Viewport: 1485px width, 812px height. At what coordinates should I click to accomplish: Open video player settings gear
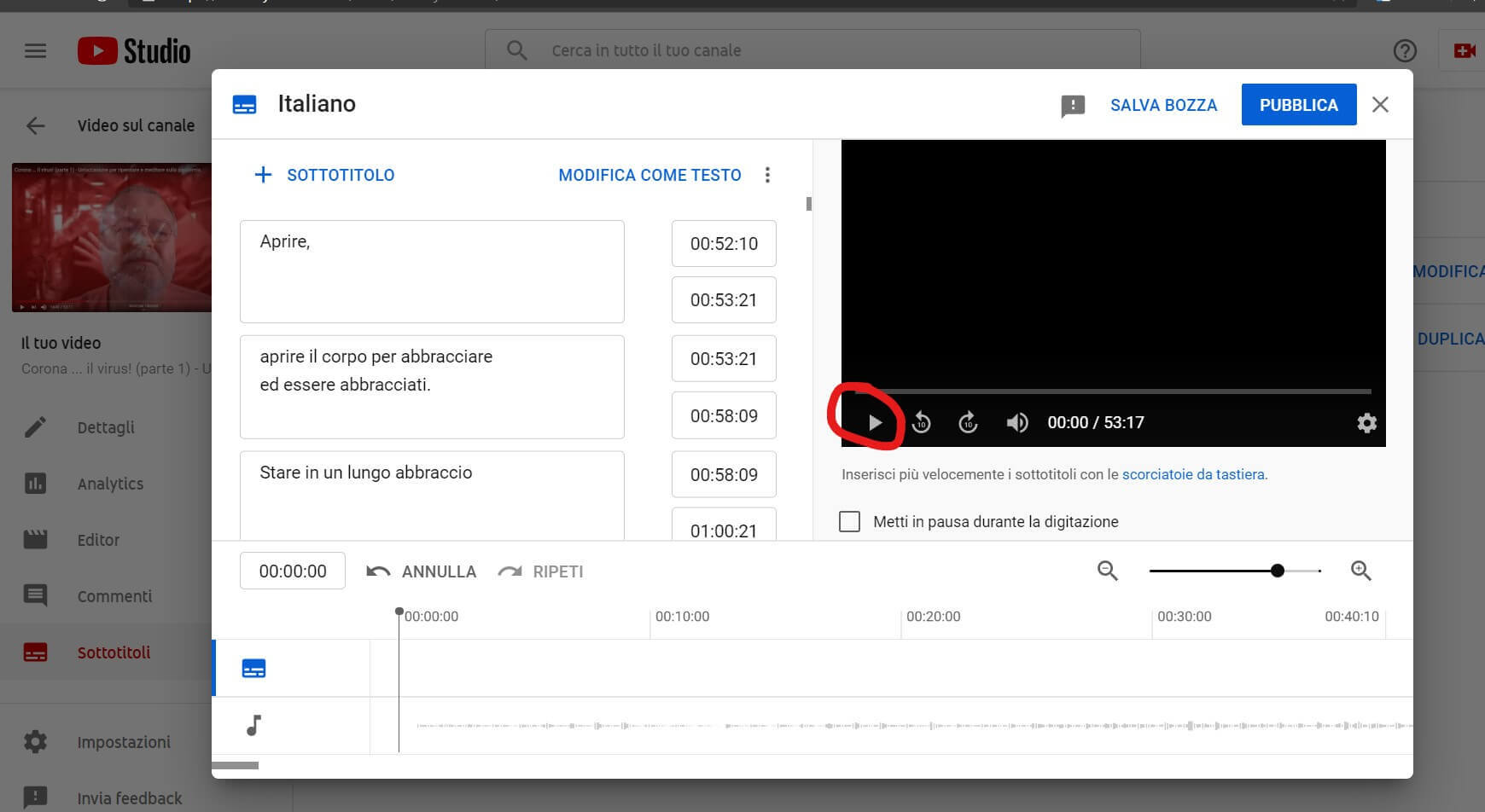coord(1366,423)
